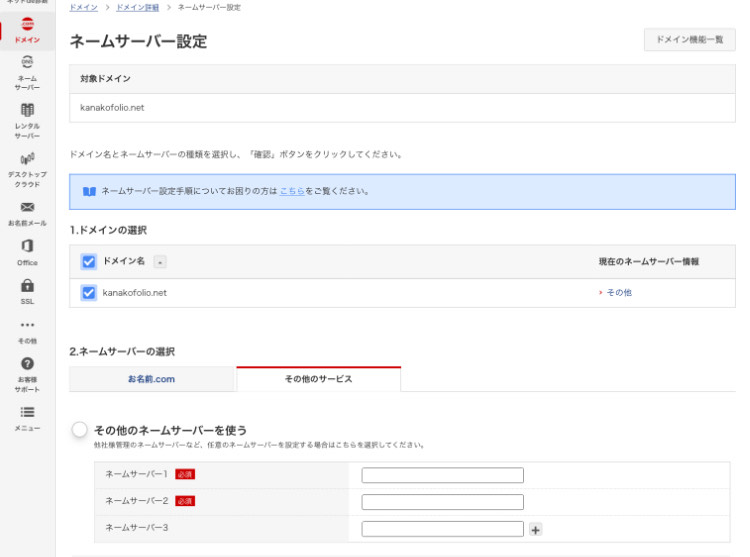The width and height of the screenshot is (750, 557).
Task: Open SSL lock icon in sidebar
Action: [27, 291]
